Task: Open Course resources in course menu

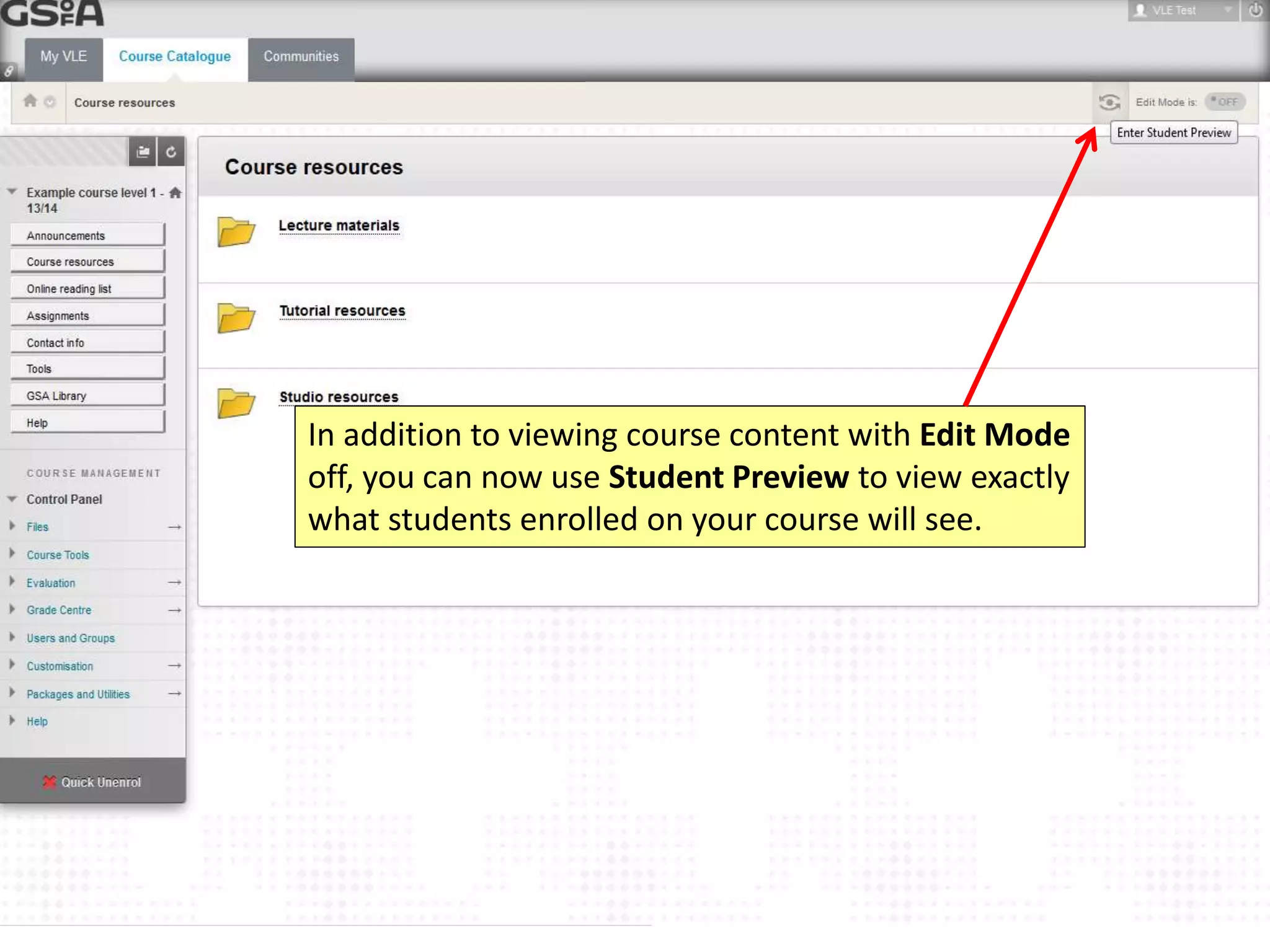Action: point(87,262)
